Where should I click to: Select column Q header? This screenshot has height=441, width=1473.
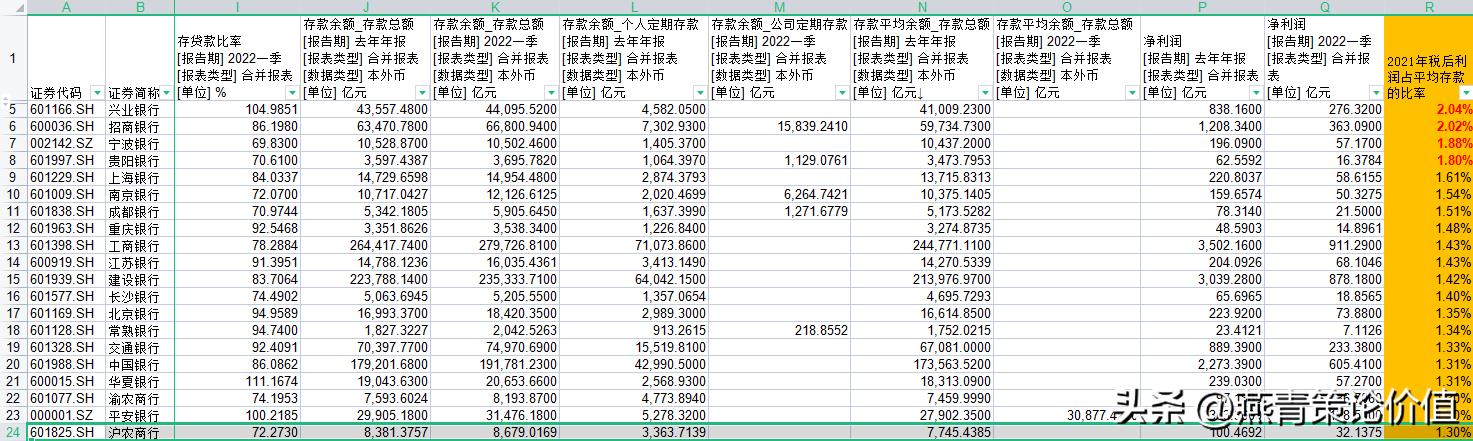pos(1324,7)
